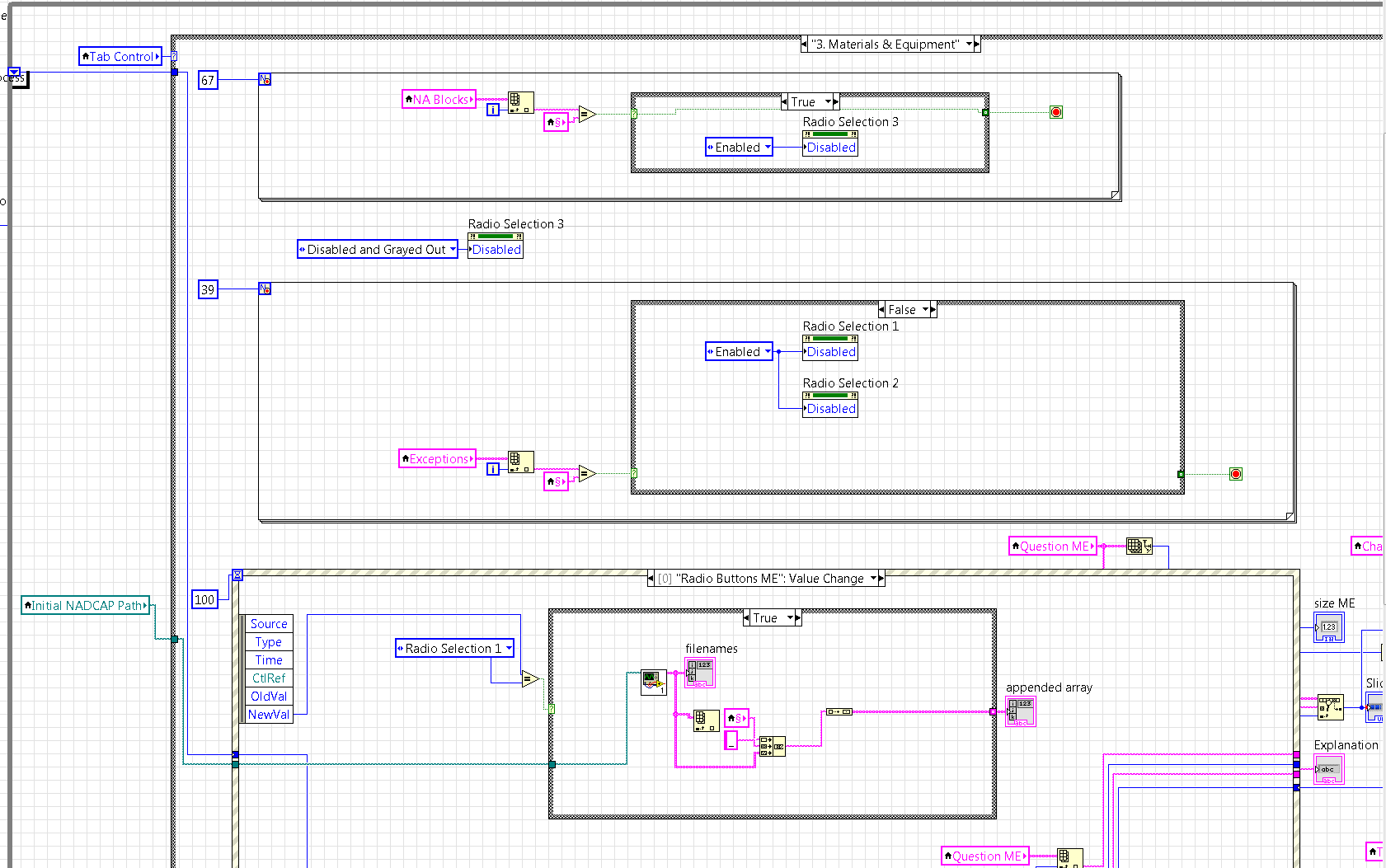The width and height of the screenshot is (1386, 868).
Task: Select the Initial NADCAP Path local variable
Action: coord(86,605)
